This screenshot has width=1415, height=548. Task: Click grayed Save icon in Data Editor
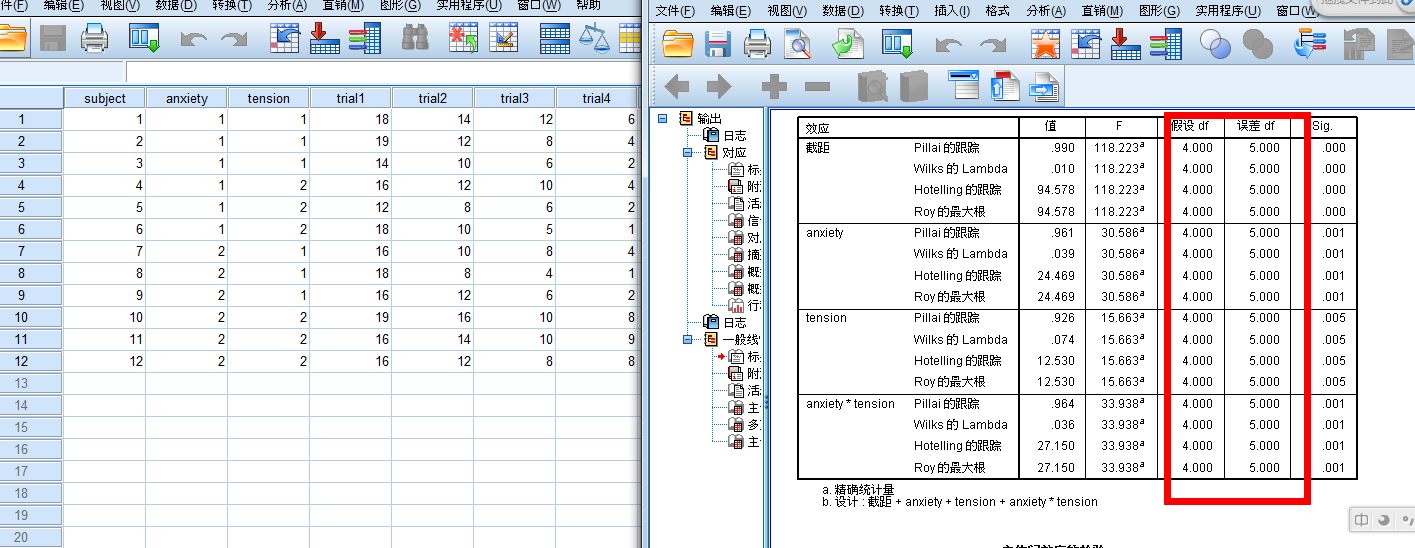click(52, 40)
